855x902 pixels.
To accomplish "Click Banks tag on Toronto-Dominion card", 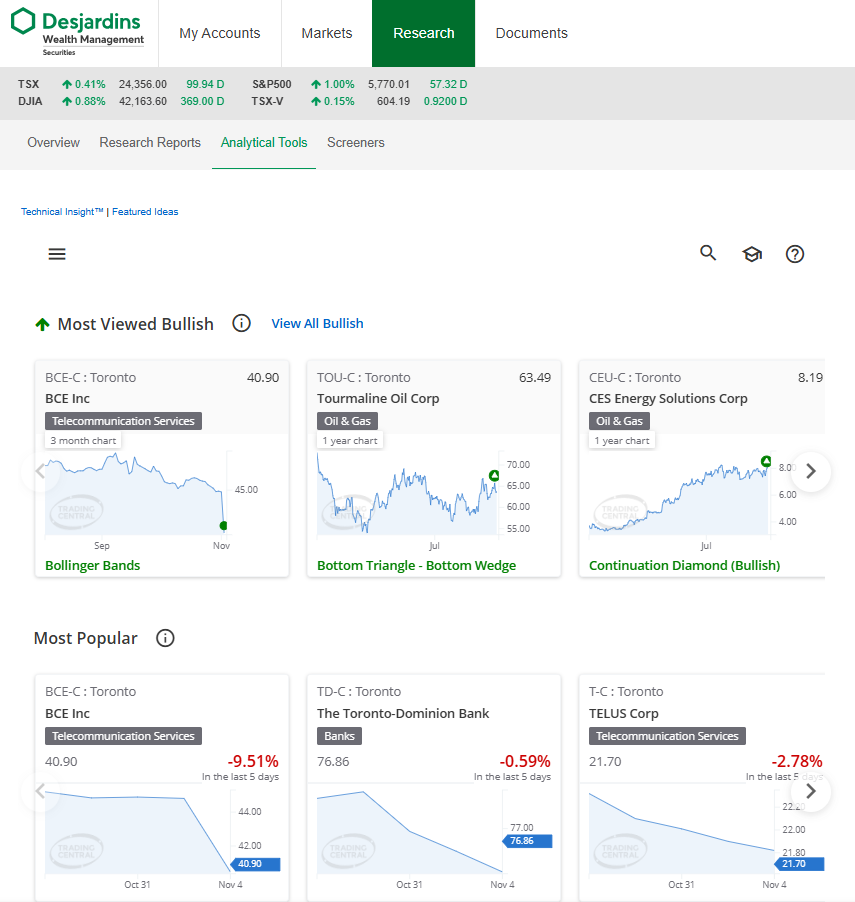I will pyautogui.click(x=339, y=736).
